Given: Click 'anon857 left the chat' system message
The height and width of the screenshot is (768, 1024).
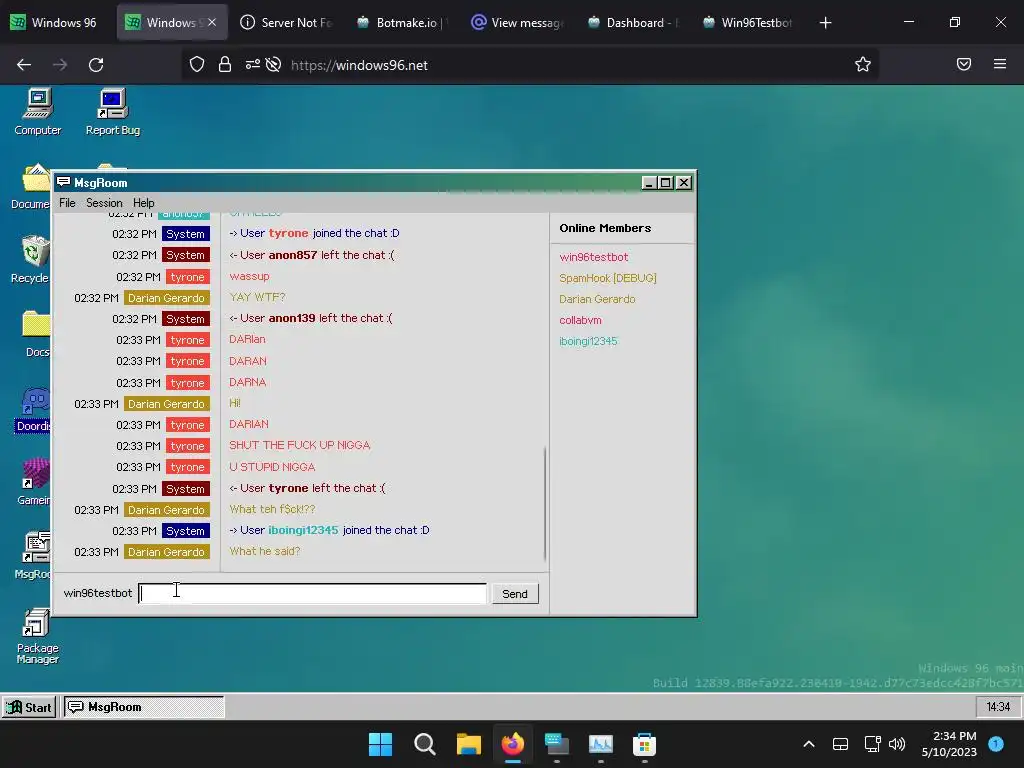Looking at the screenshot, I should click(x=312, y=255).
